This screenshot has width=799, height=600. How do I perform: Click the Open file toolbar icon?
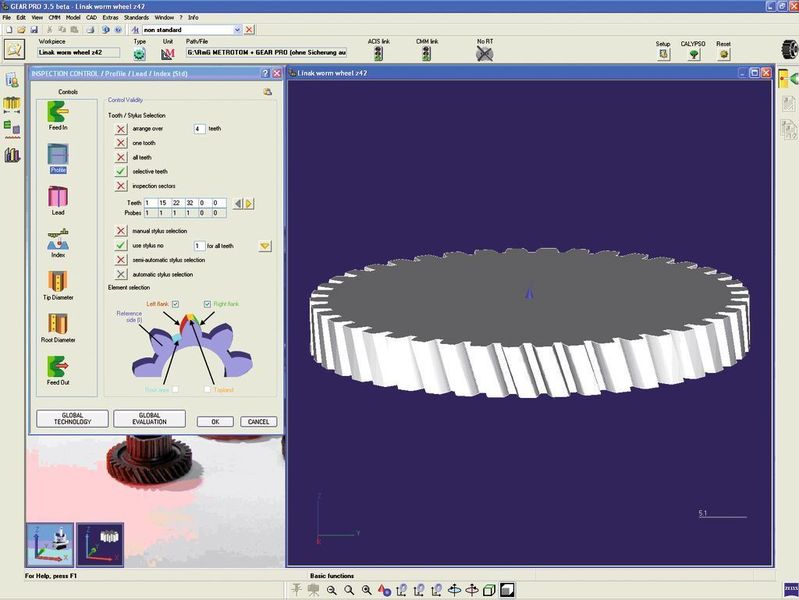(x=21, y=30)
